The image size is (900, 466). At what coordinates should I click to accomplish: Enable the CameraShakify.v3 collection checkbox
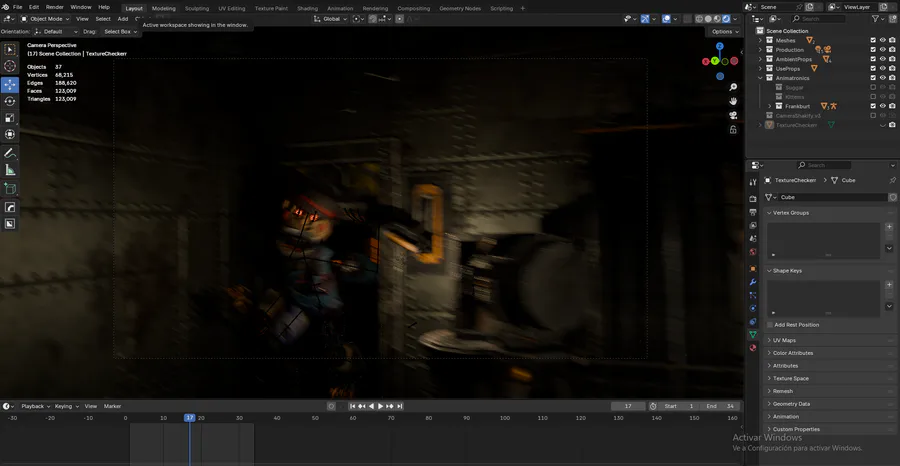873,115
